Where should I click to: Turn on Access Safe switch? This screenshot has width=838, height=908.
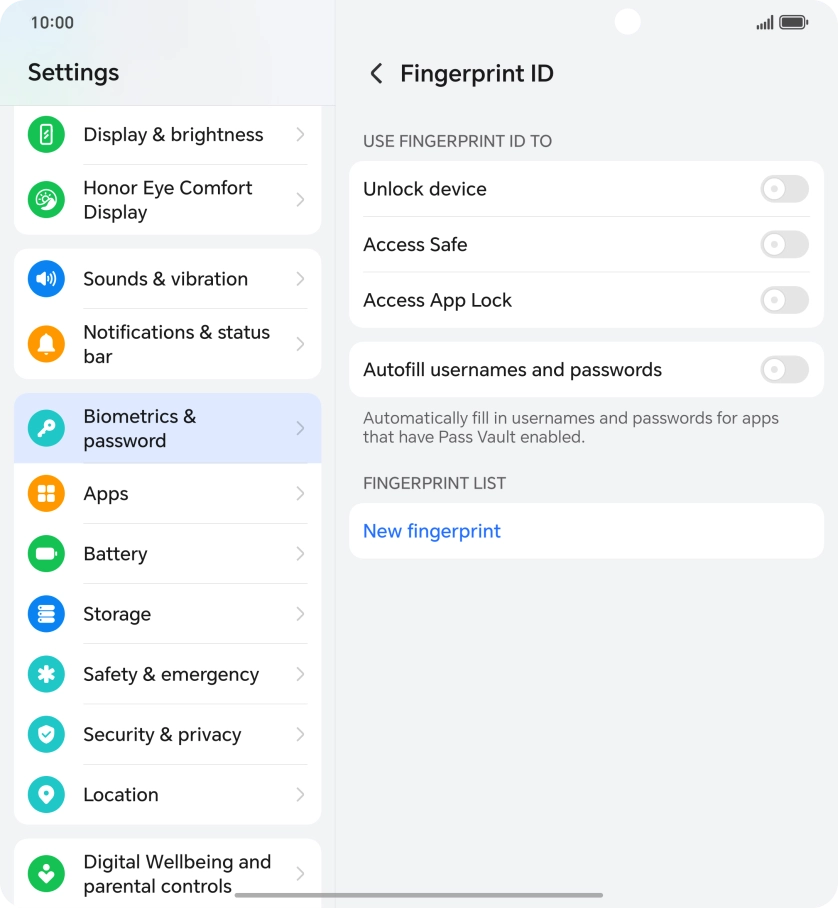pyautogui.click(x=784, y=244)
